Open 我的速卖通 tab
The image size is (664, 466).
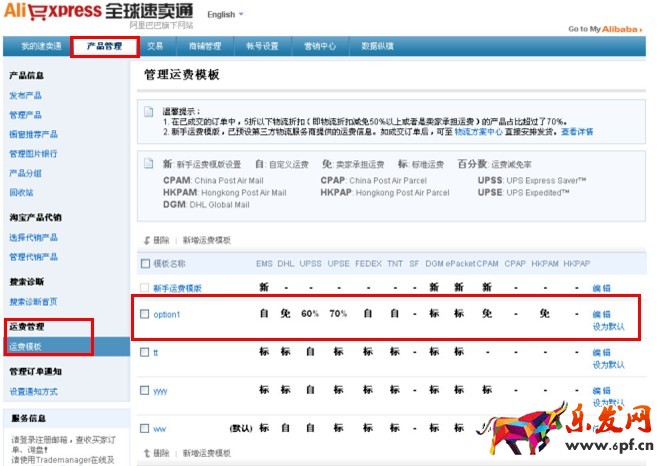pyautogui.click(x=41, y=46)
